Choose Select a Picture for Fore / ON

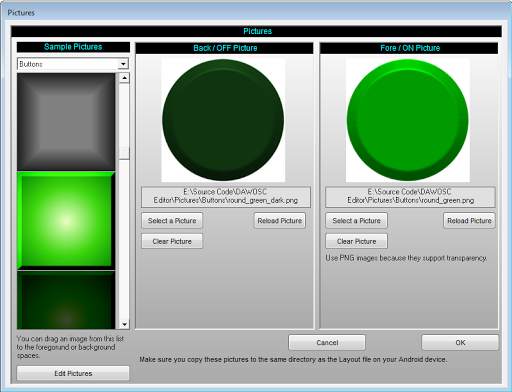[x=356, y=221]
